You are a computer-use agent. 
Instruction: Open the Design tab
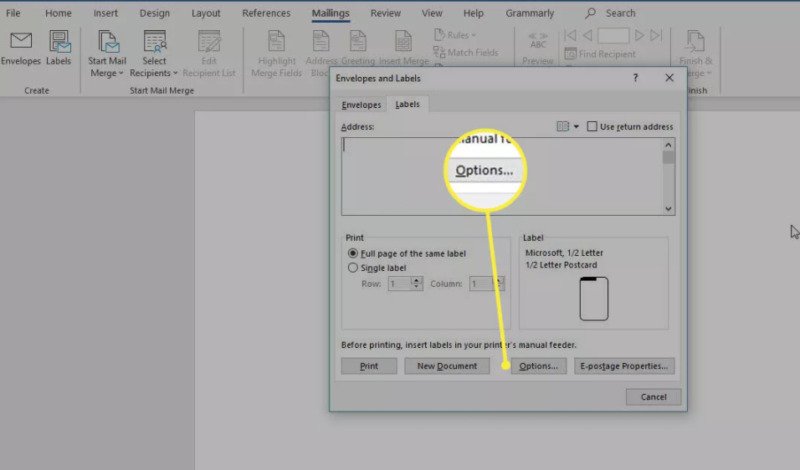pos(155,13)
